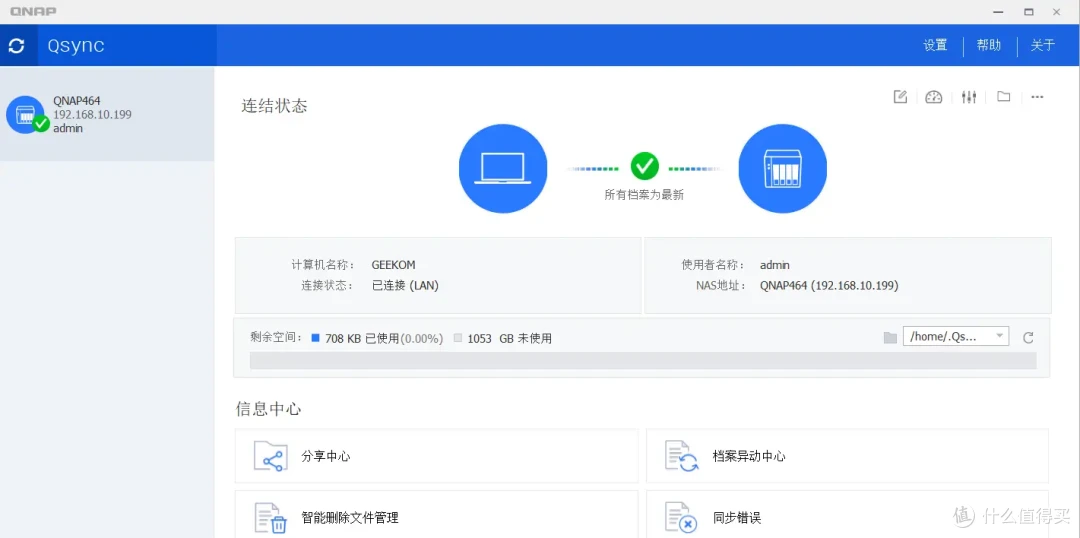Open the 设置 settings menu
This screenshot has height=538, width=1080.
935,45
